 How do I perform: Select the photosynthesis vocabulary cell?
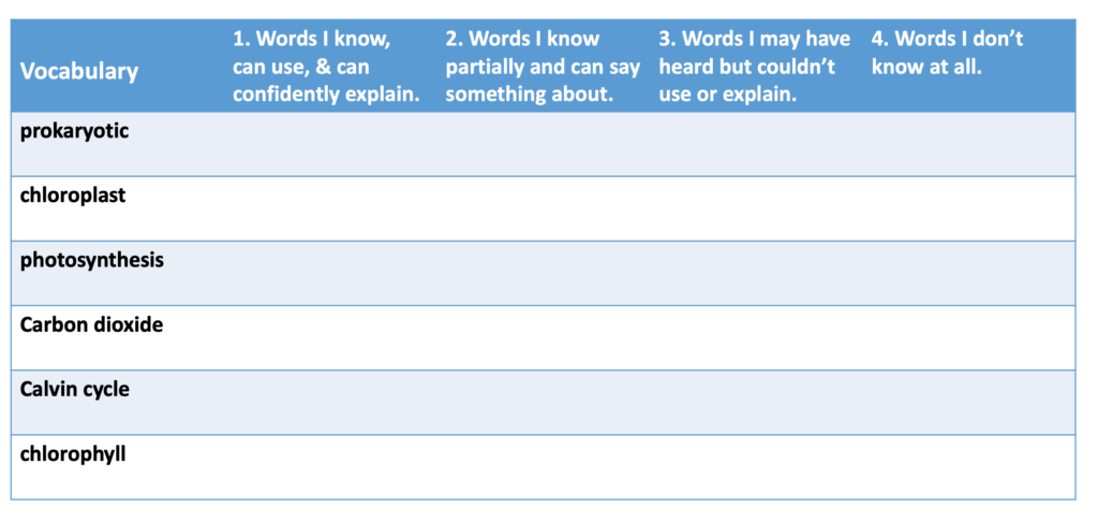[x=119, y=273]
